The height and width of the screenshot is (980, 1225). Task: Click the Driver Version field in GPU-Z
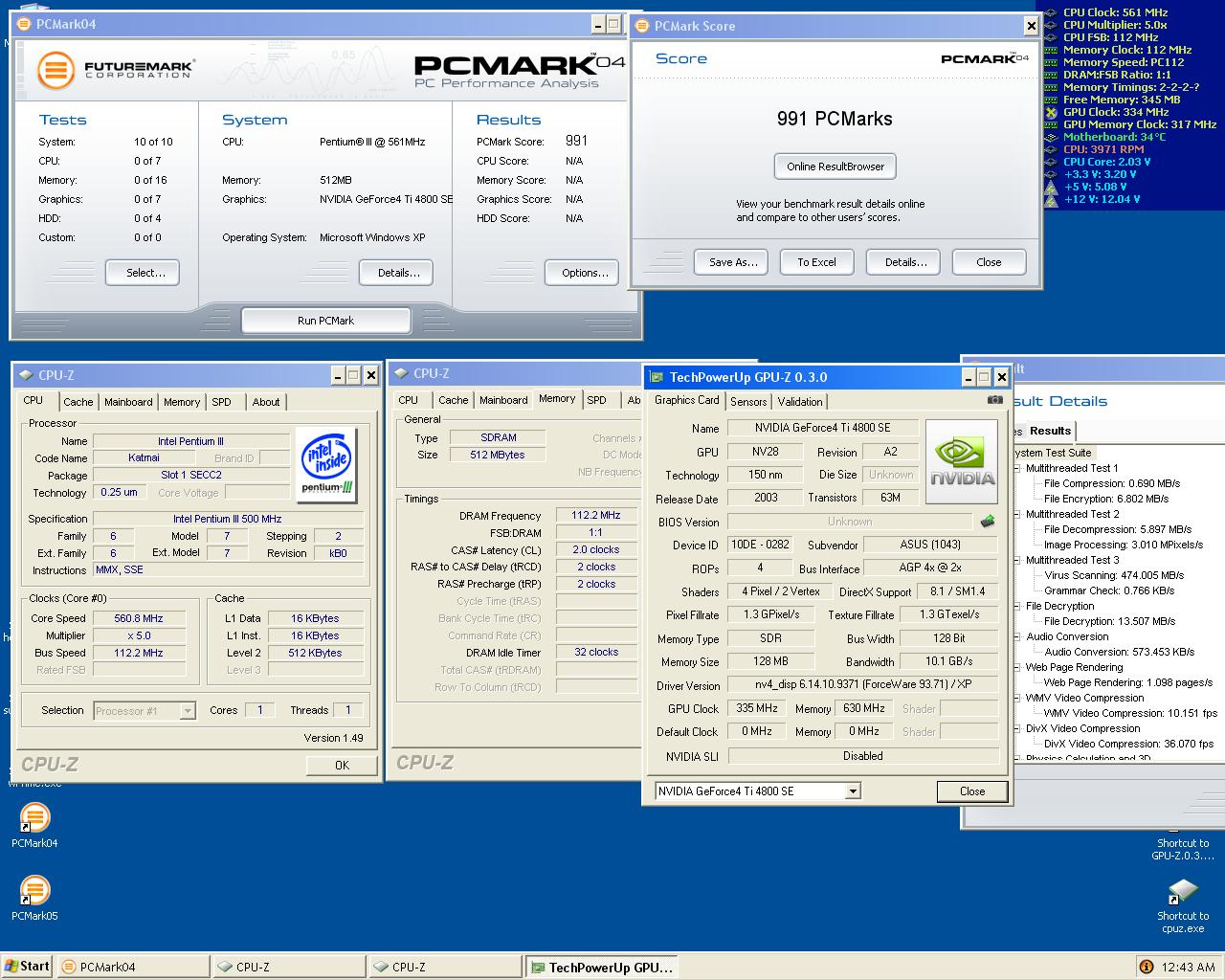point(862,685)
